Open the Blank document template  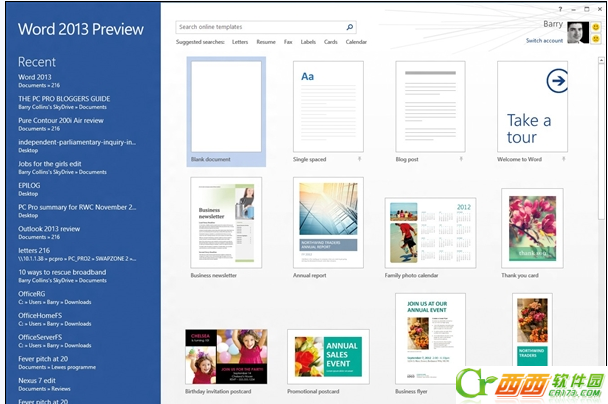coord(226,112)
